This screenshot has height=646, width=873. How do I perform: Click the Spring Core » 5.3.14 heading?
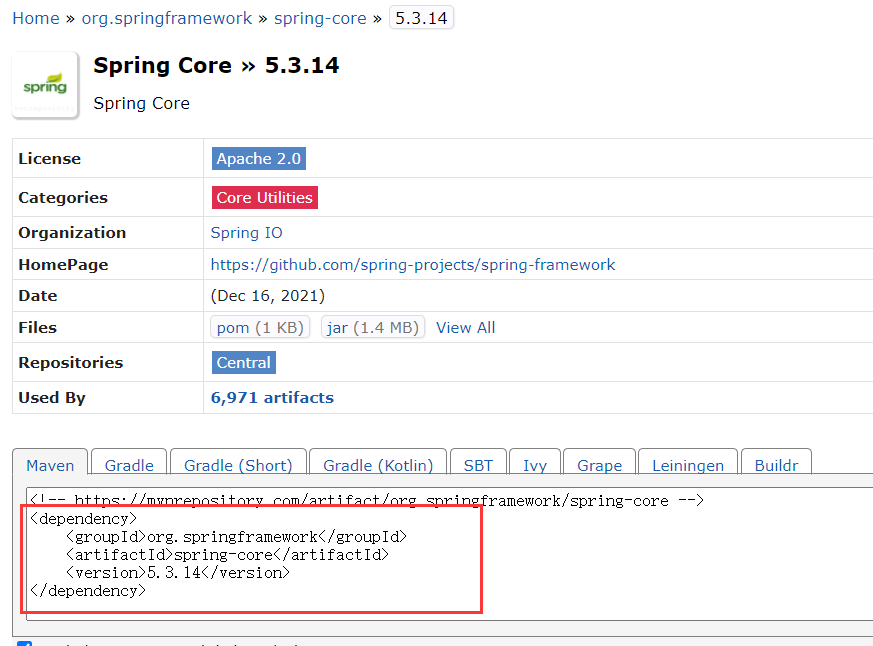point(216,66)
